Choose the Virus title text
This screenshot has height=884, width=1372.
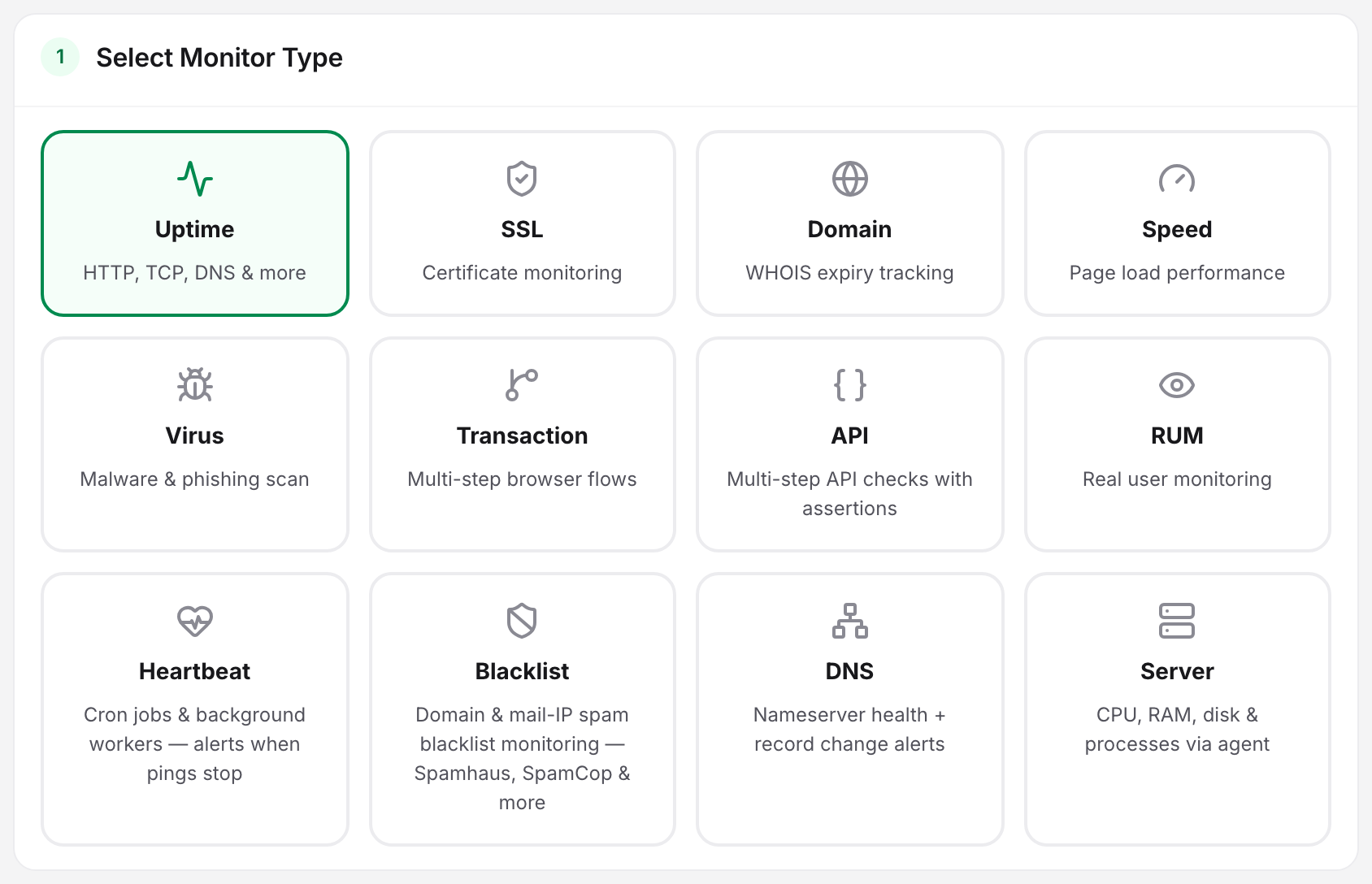[195, 436]
